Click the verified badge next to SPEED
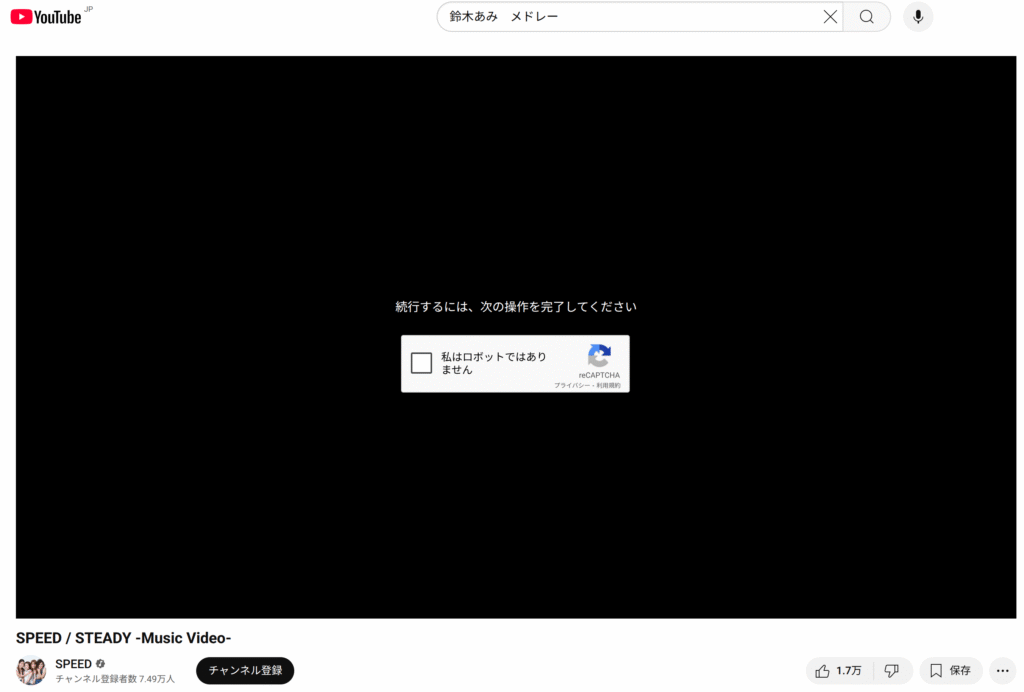1024x692 pixels. point(100,664)
